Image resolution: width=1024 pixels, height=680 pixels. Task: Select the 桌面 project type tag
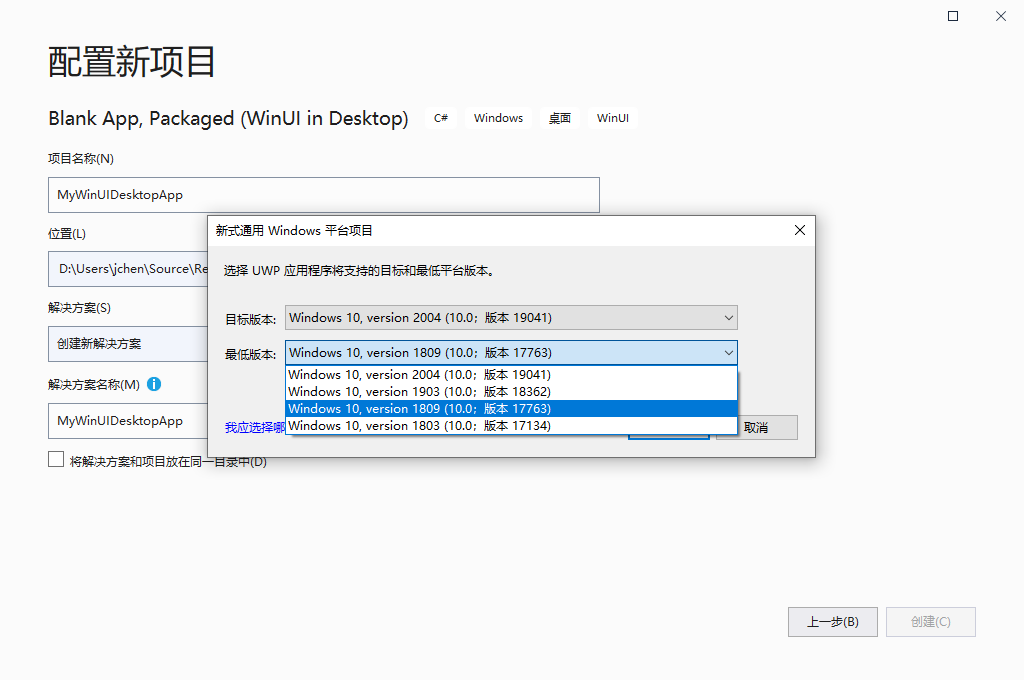(x=560, y=117)
